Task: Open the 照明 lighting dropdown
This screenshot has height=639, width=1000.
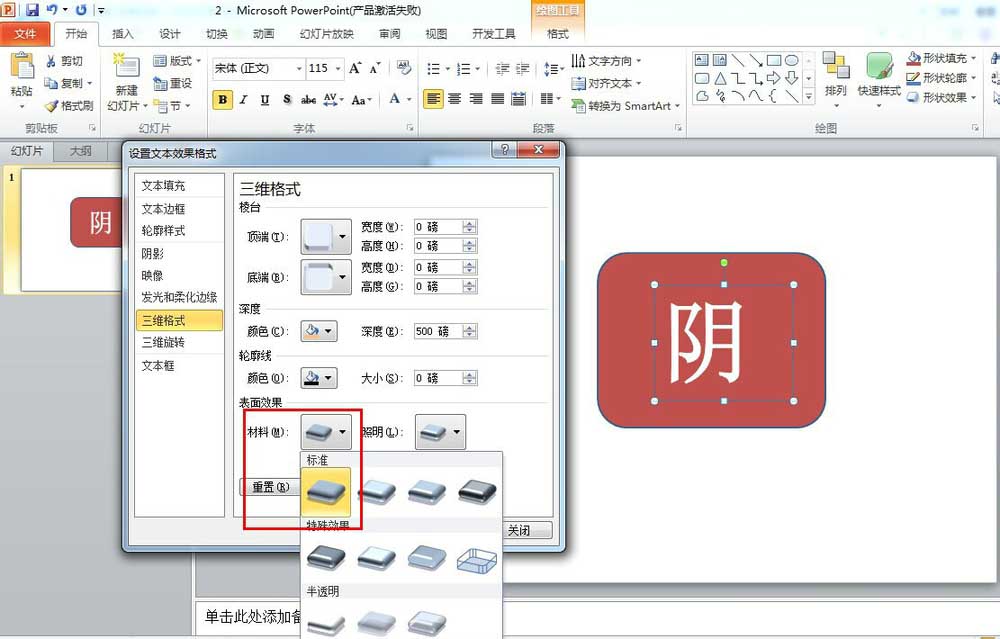Action: point(438,431)
